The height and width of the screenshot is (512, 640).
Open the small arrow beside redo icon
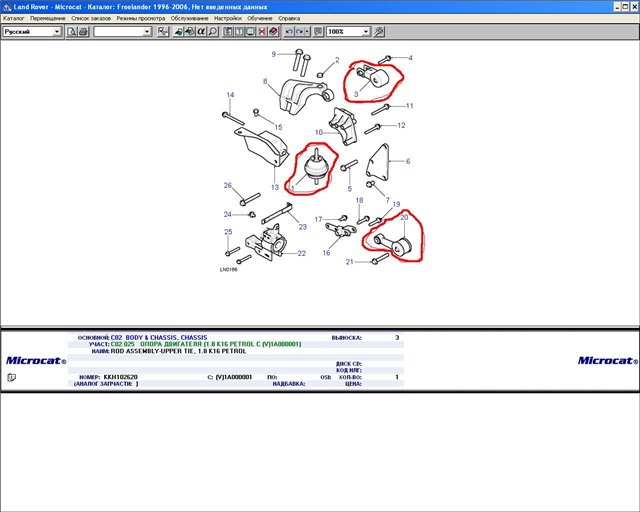tap(307, 31)
